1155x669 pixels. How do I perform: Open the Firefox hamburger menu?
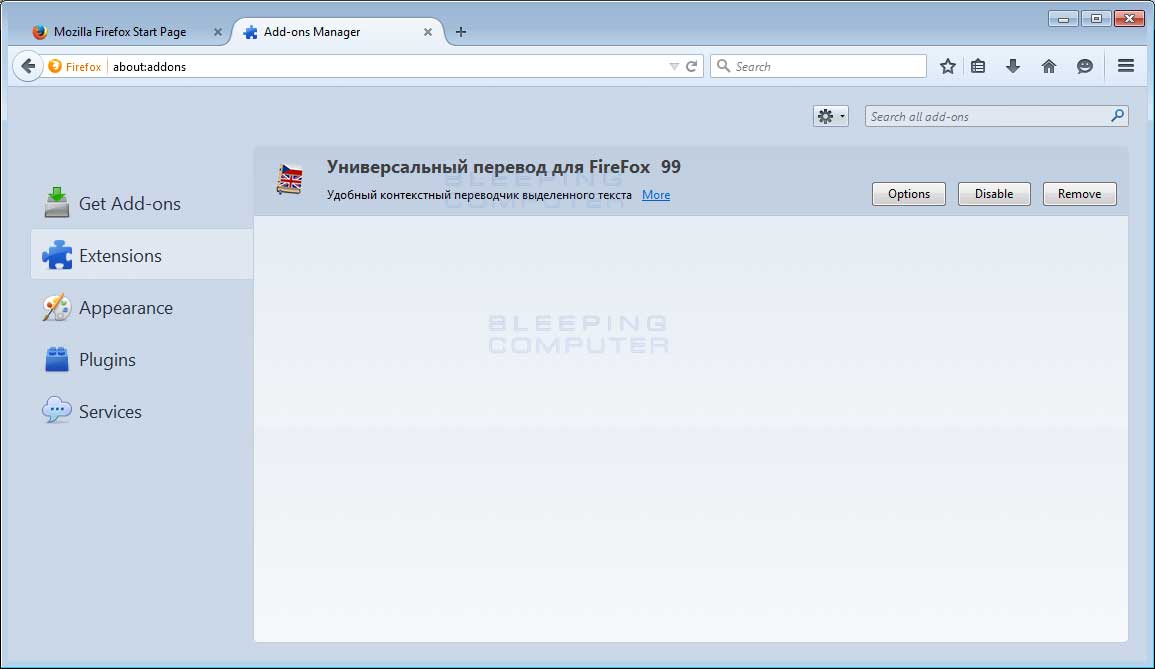1125,66
